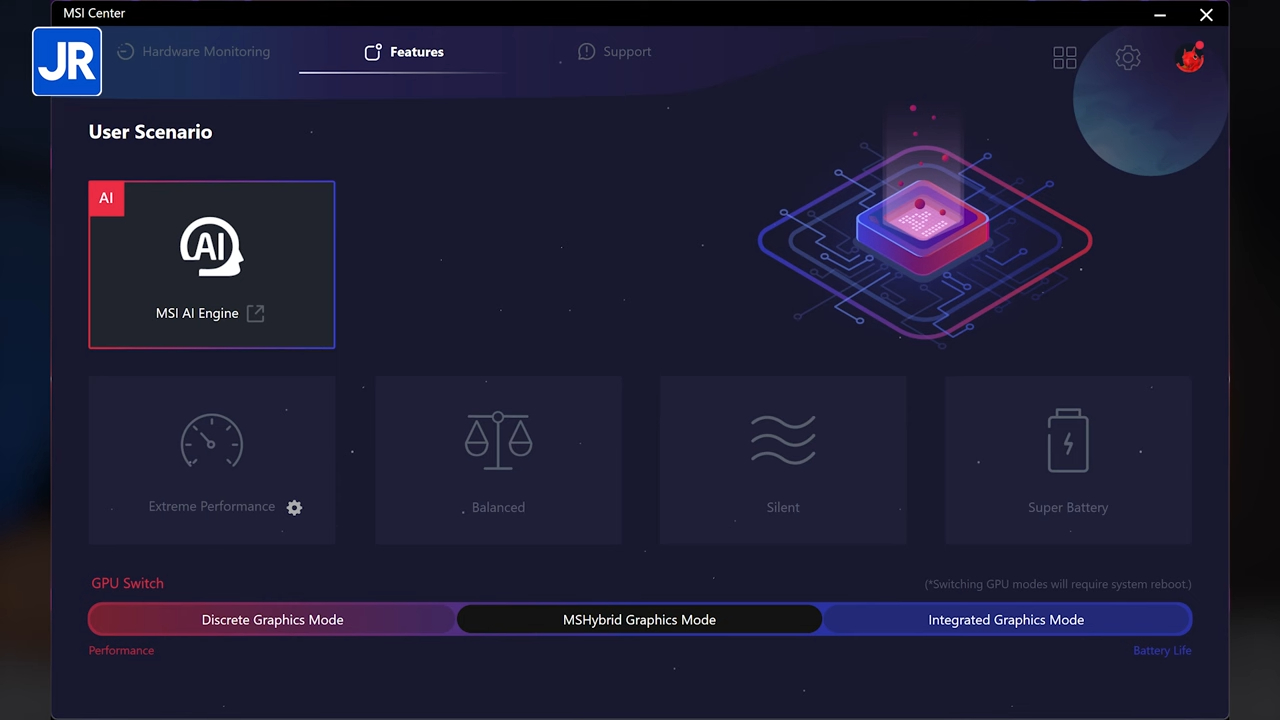Image resolution: width=1280 pixels, height=720 pixels.
Task: Select the Extreme Performance speedometer icon
Action: point(211,440)
